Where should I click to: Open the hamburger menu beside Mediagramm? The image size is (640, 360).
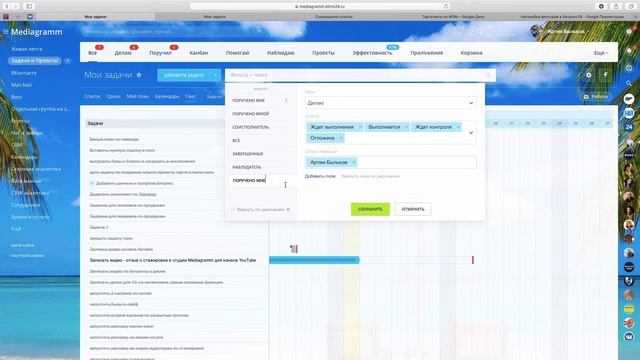pyautogui.click(x=5, y=32)
